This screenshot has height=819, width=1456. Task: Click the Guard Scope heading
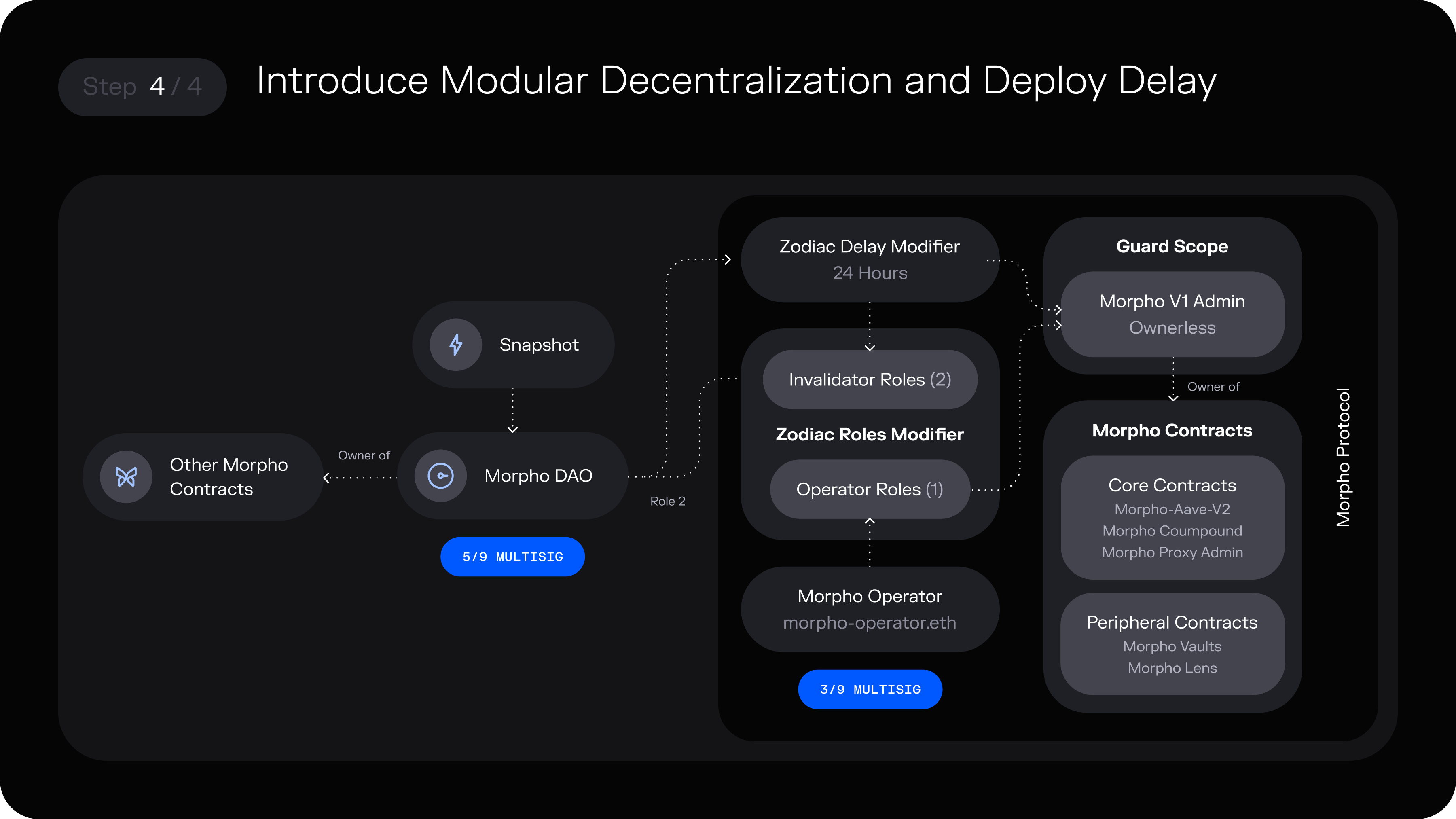tap(1172, 246)
